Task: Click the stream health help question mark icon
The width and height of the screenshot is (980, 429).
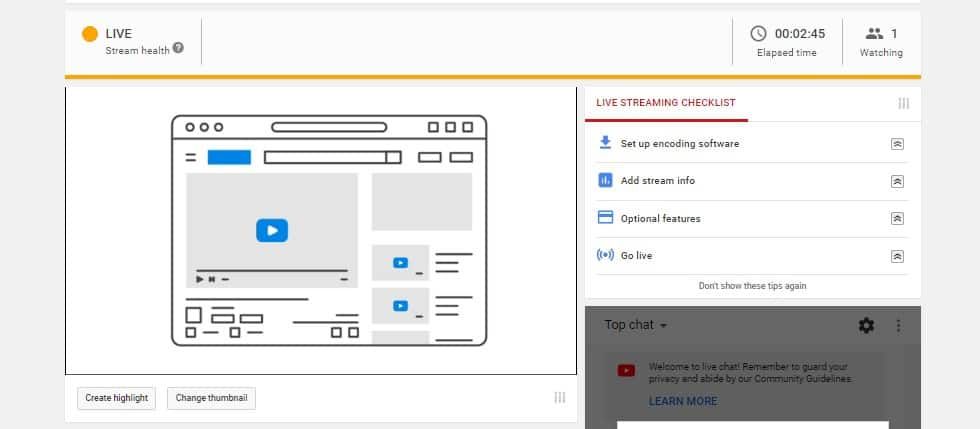Action: (178, 48)
